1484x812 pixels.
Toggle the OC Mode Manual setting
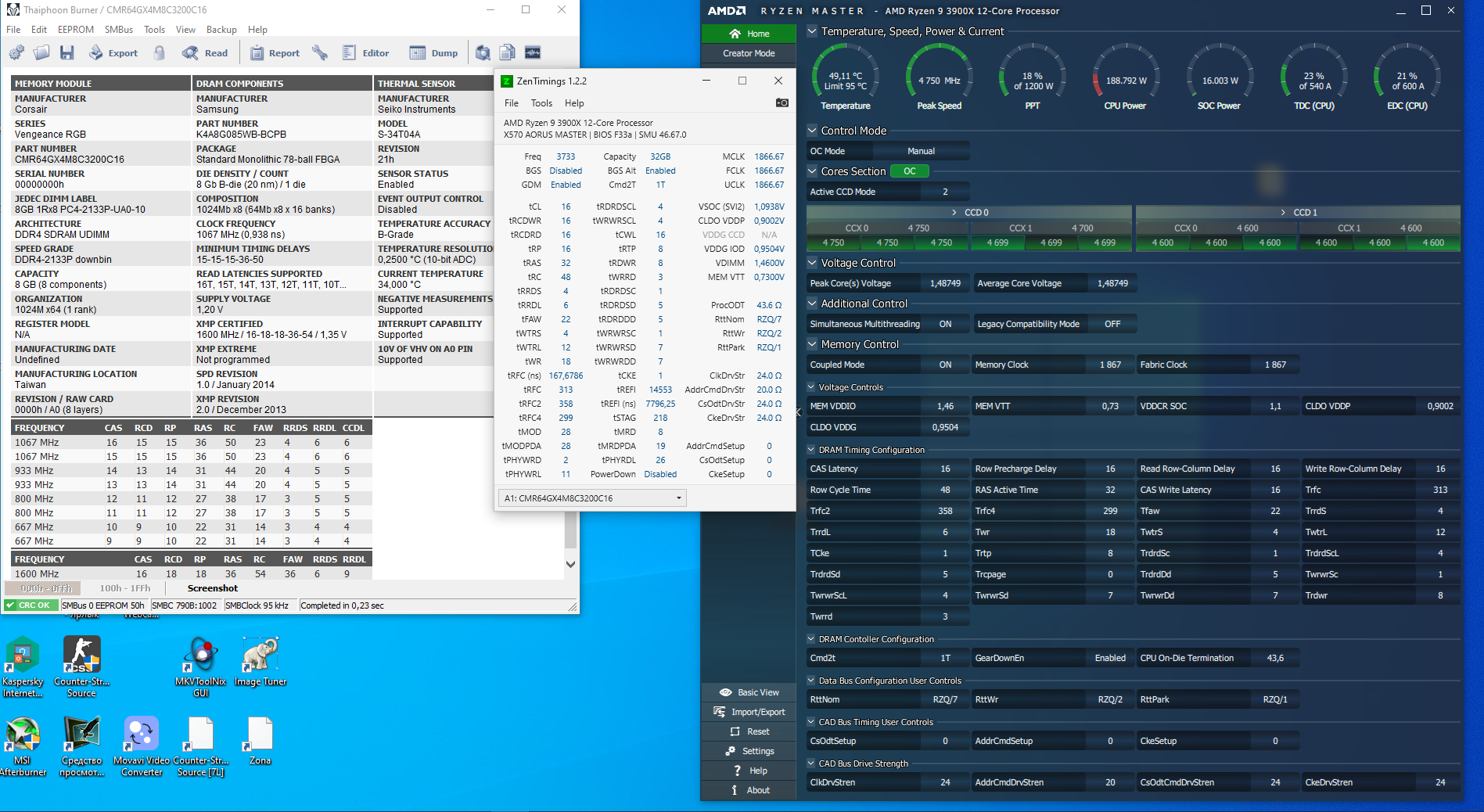pos(921,151)
